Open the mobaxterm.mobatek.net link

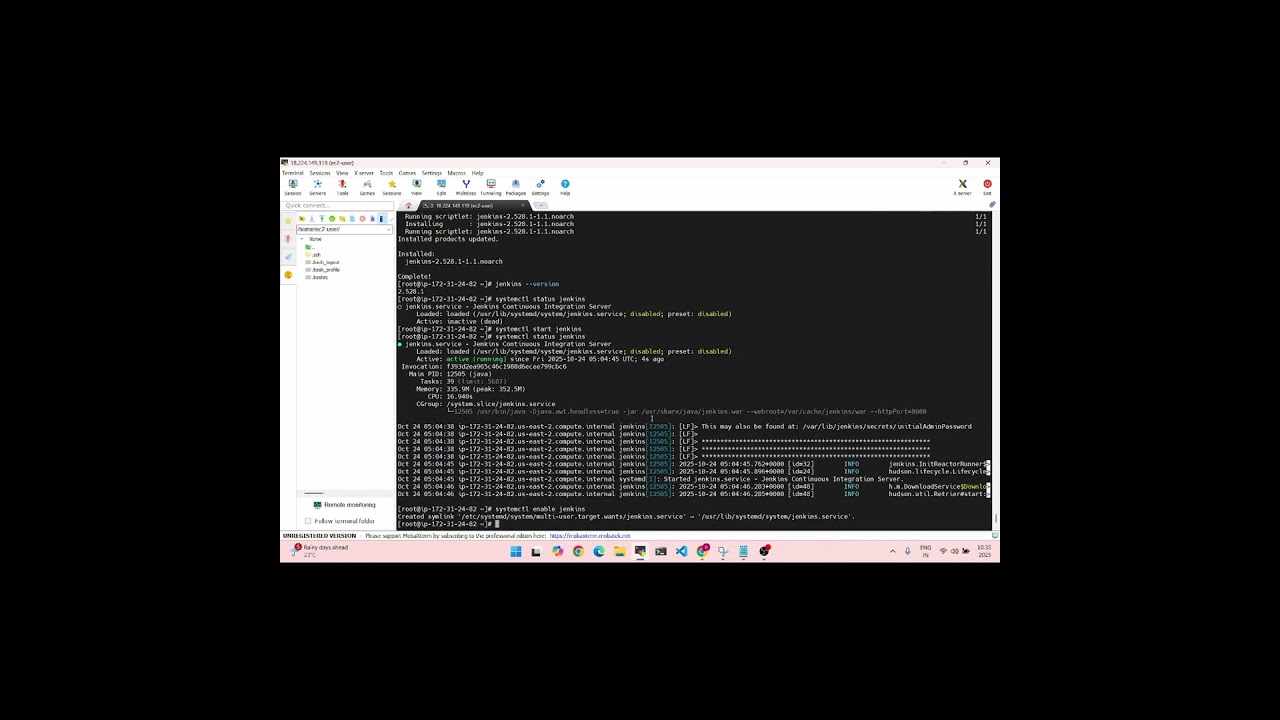[x=590, y=536]
